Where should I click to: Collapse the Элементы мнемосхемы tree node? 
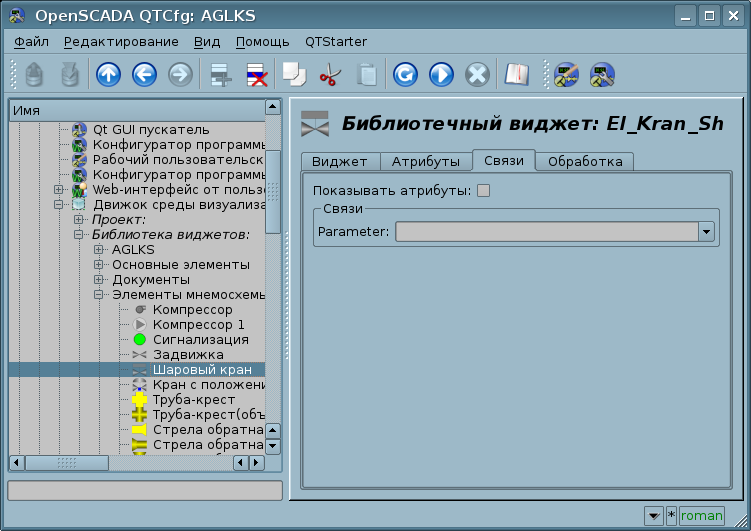coord(99,295)
